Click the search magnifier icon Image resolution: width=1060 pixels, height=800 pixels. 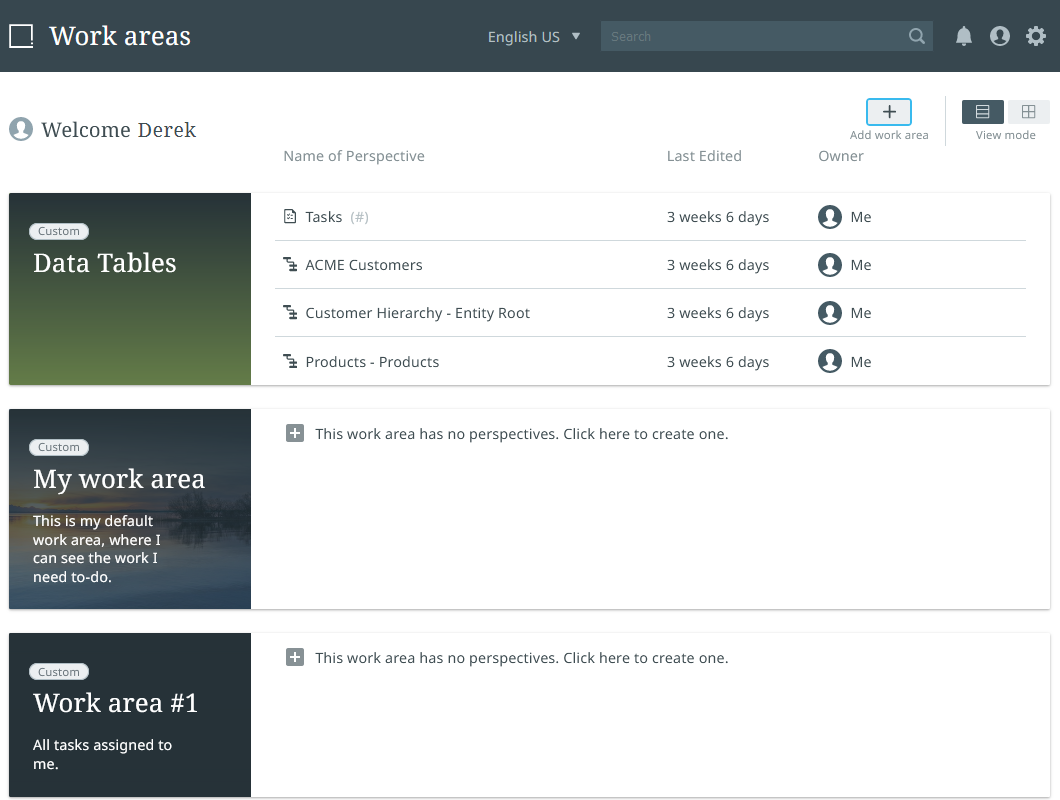[916, 36]
